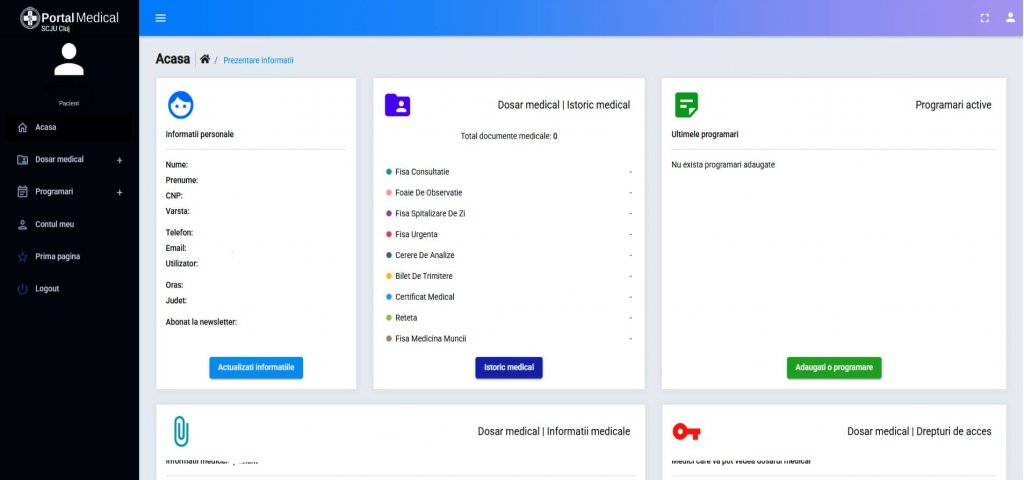Click the red key access rights icon
The image size is (1024, 480).
point(686,431)
